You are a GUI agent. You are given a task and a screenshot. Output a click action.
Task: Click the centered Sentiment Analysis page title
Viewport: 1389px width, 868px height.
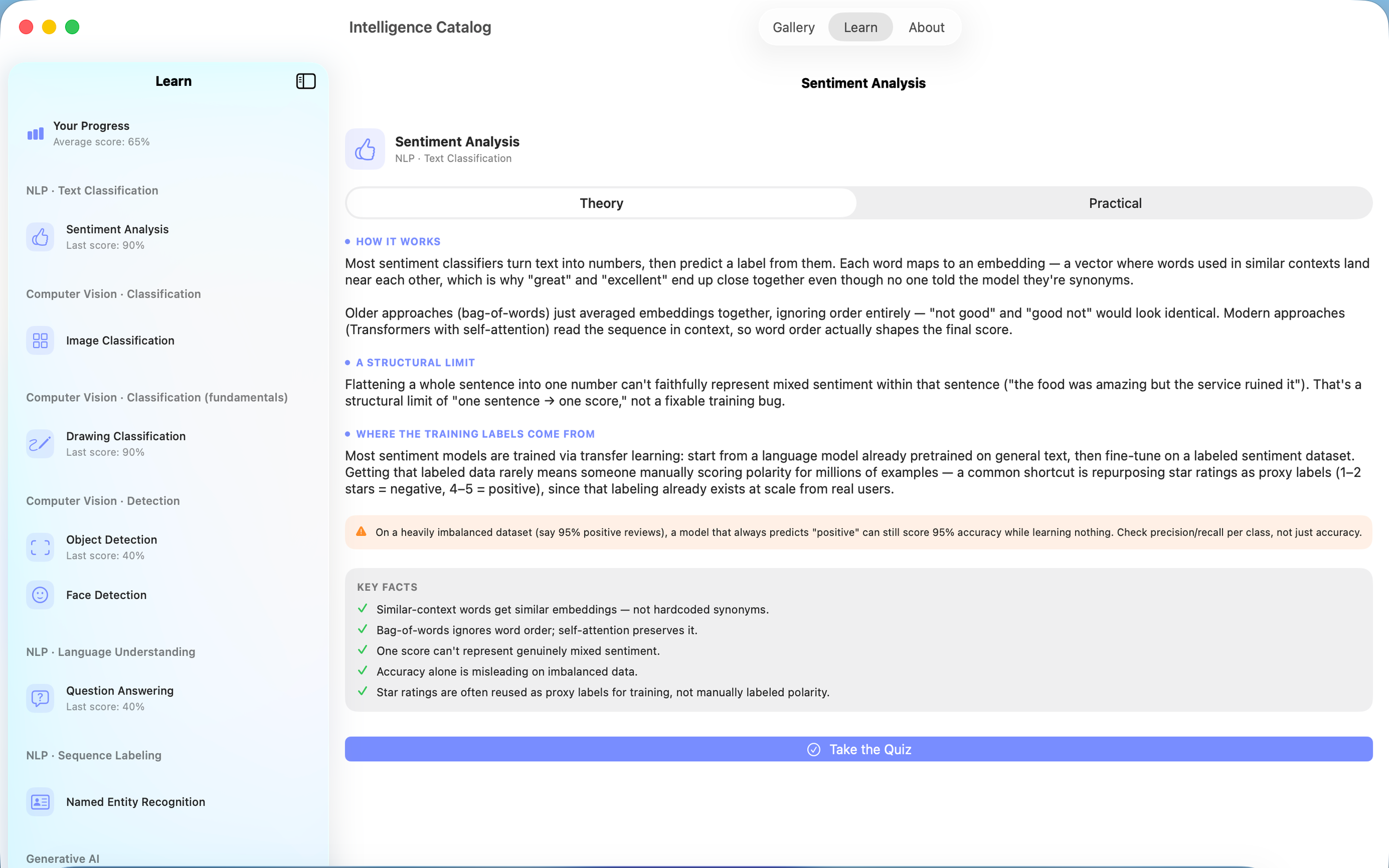863,83
